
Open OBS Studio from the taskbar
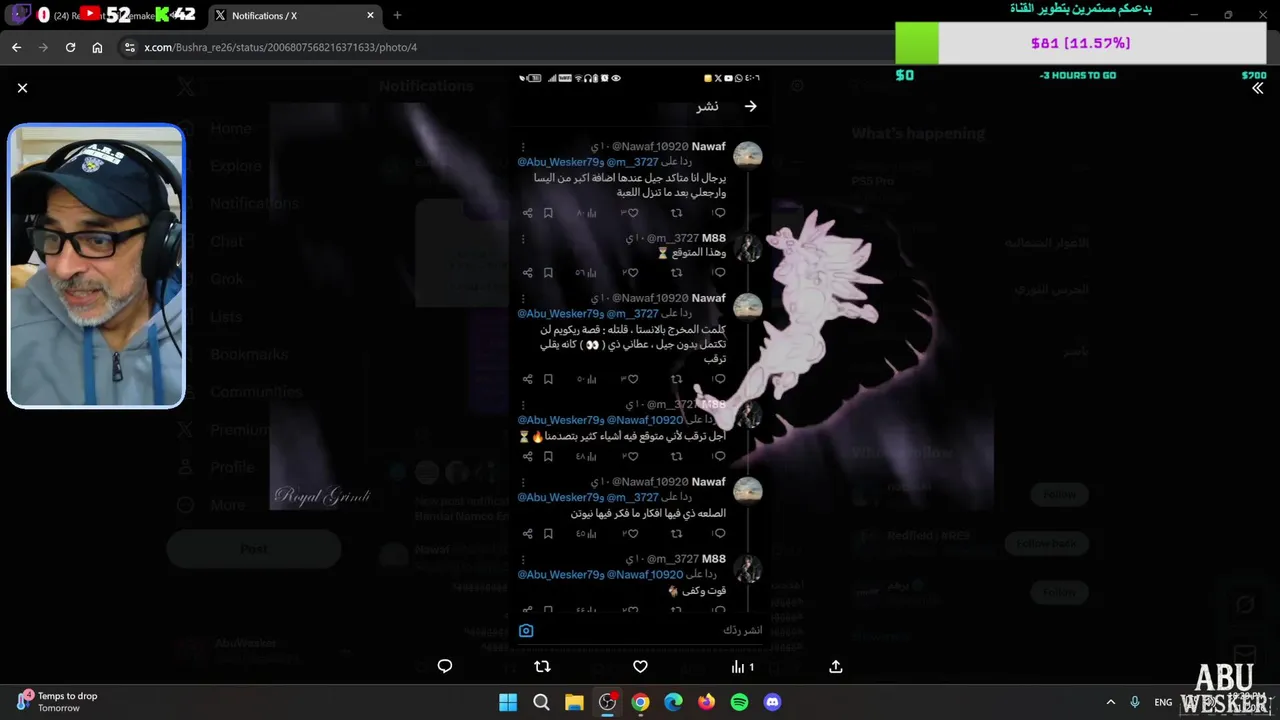[607, 702]
